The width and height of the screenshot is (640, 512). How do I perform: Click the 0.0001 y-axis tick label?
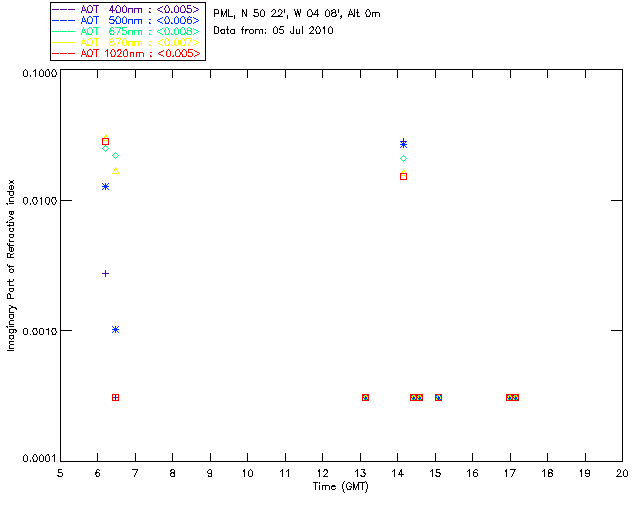[x=40, y=459]
